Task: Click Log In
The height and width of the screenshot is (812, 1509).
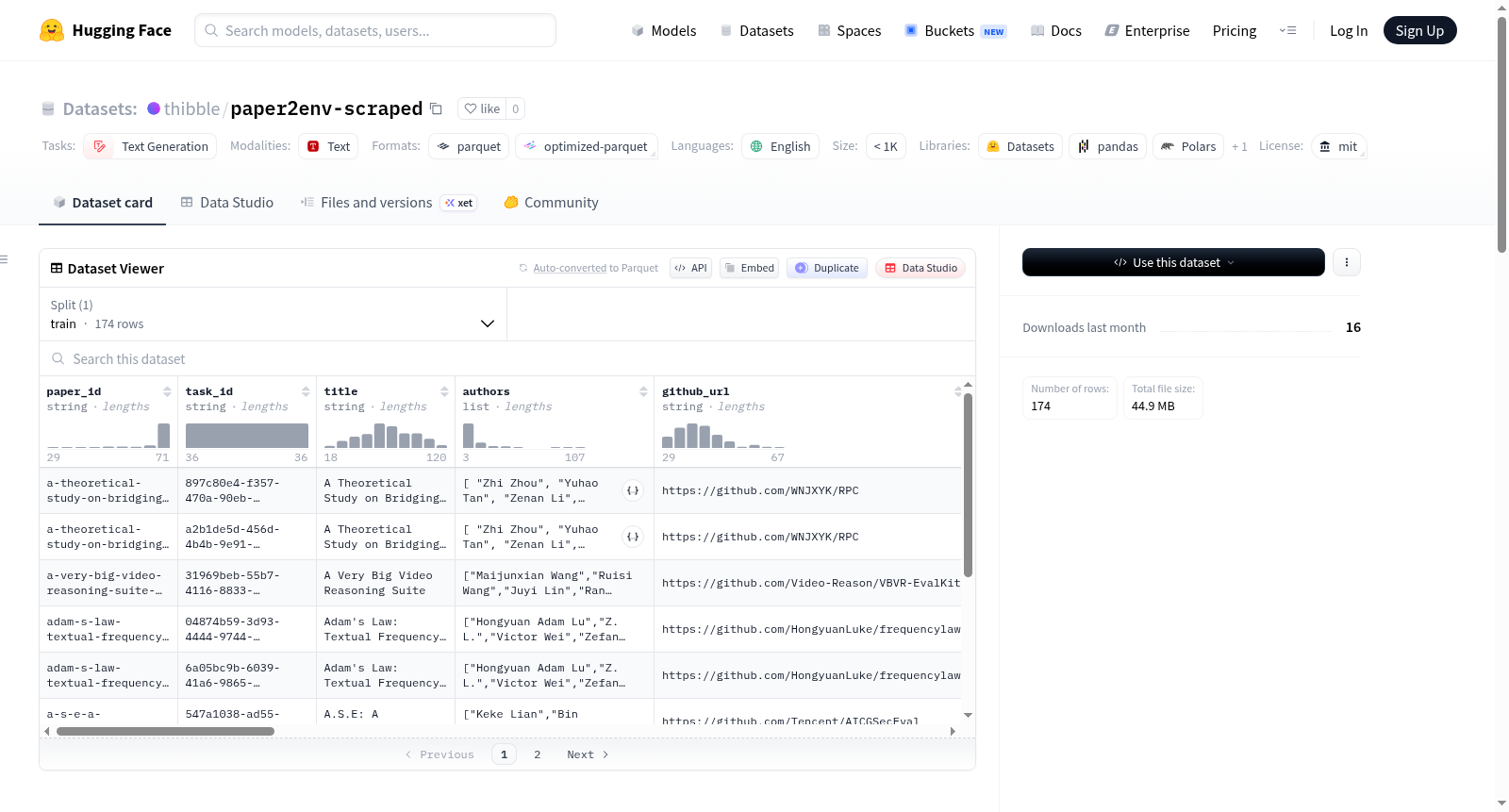Action: (1349, 30)
